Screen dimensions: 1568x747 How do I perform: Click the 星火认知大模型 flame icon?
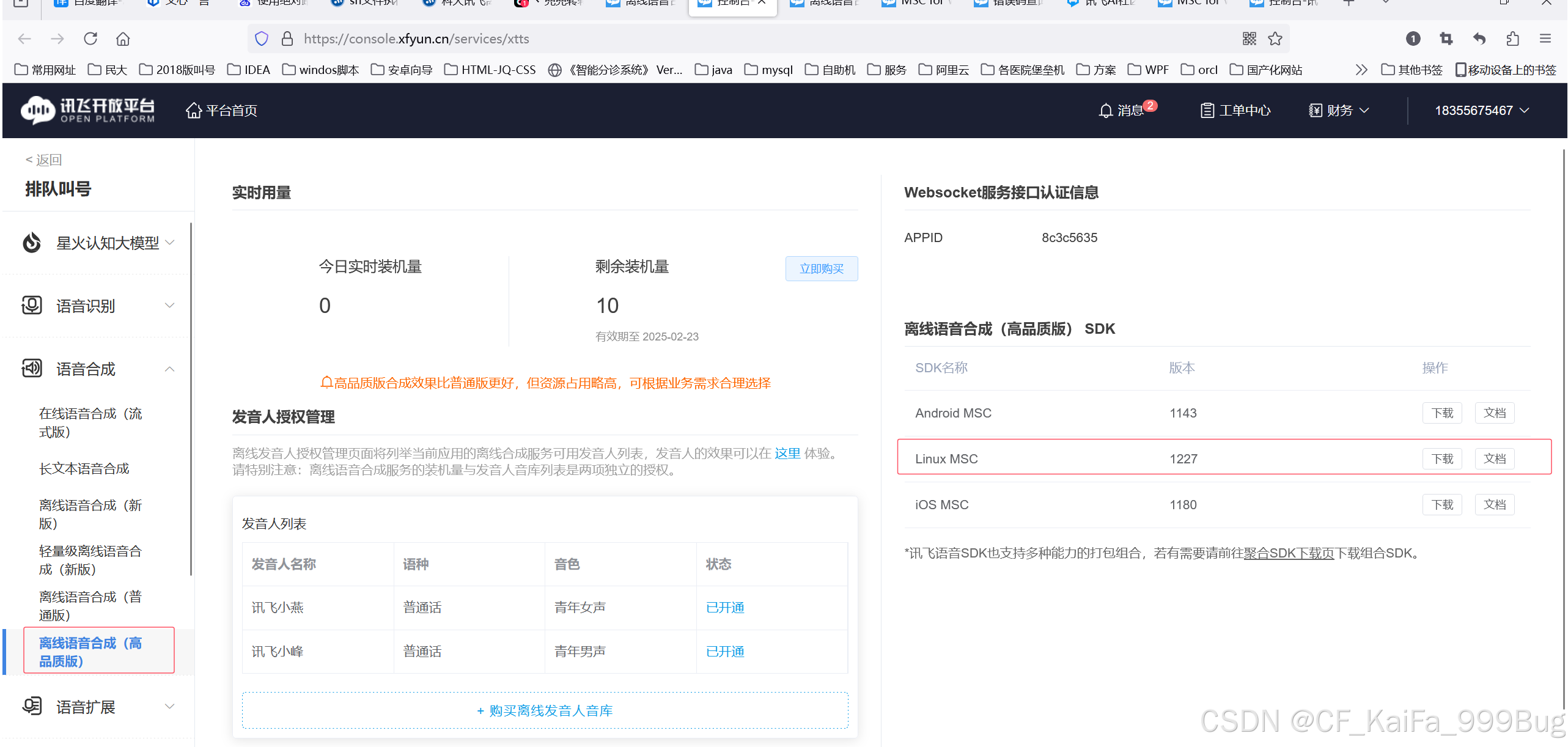(x=32, y=243)
